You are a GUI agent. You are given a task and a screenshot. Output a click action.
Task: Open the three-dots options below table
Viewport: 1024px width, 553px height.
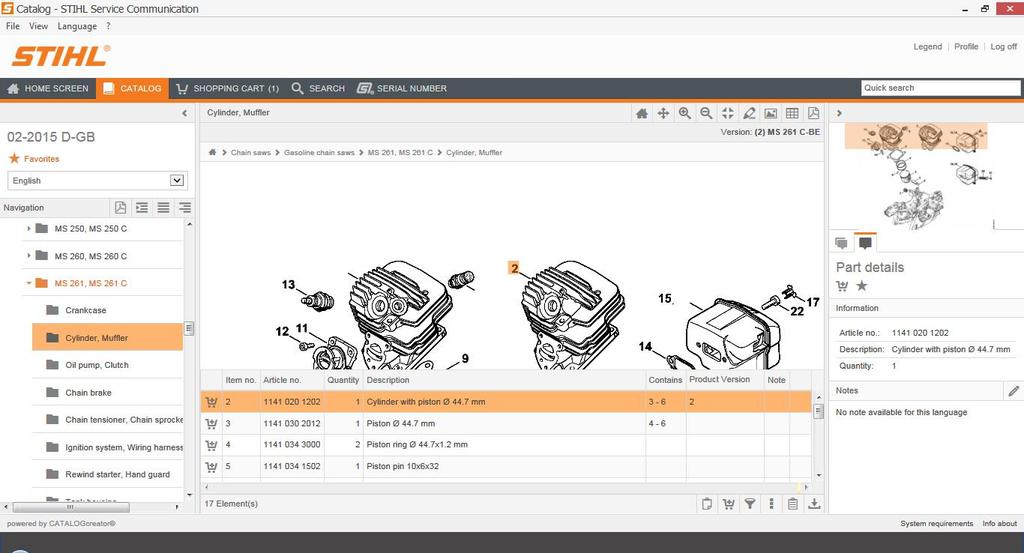coord(771,503)
